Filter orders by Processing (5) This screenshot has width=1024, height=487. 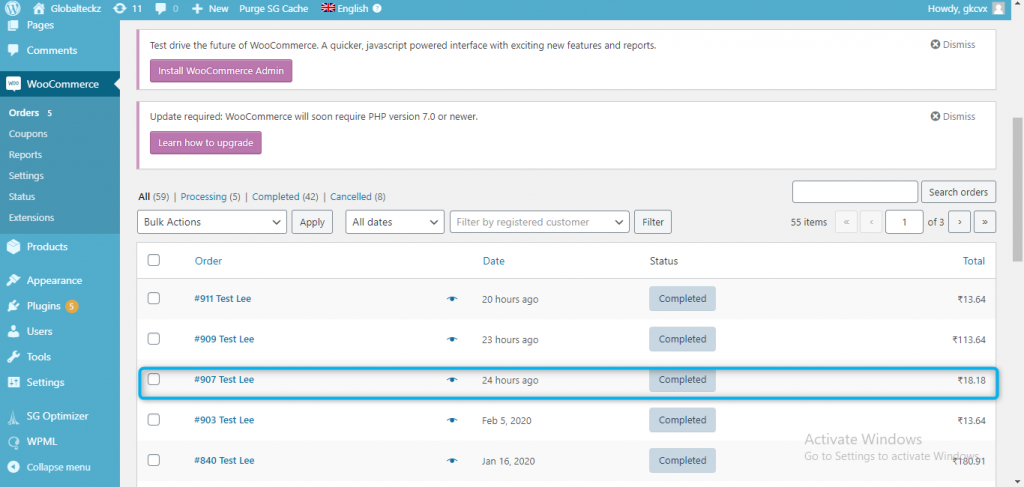[210, 196]
